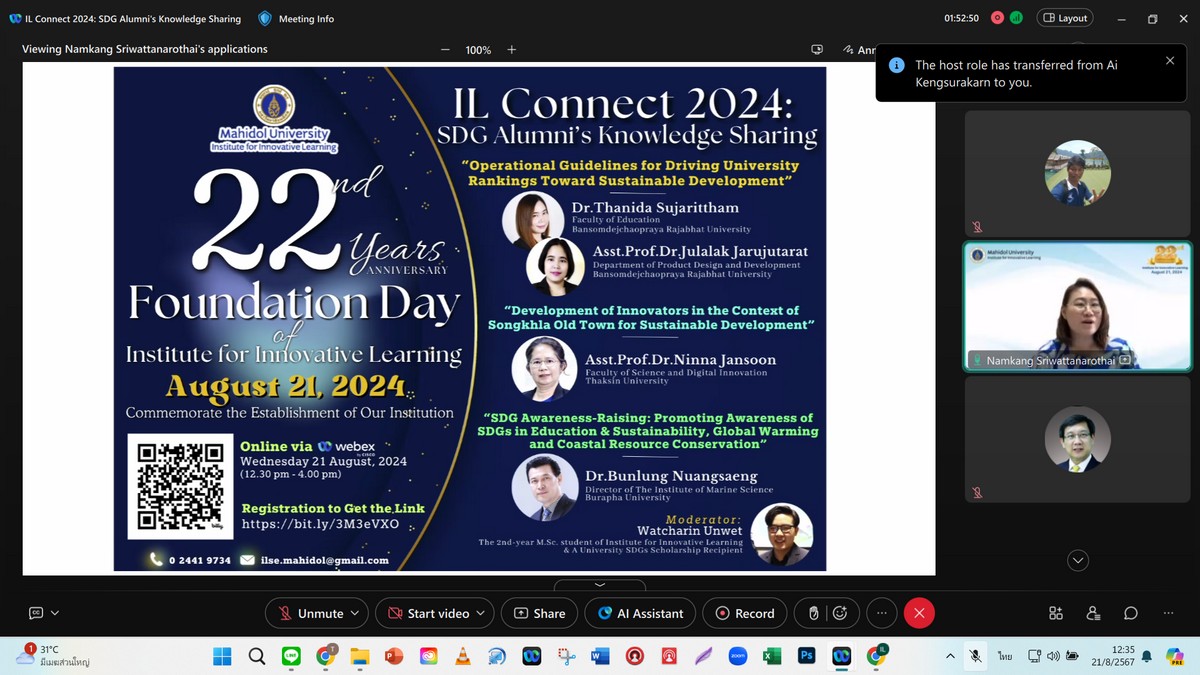Open closed captions options chevron
Viewport: 1200px width, 675px height.
click(55, 613)
